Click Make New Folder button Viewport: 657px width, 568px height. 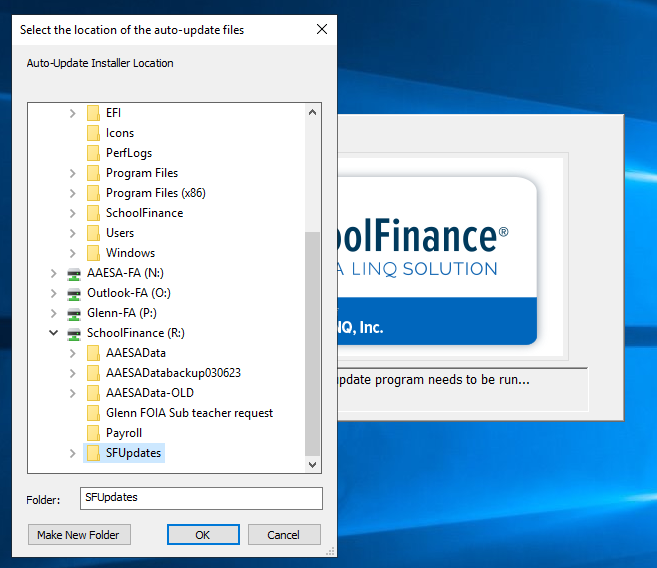point(79,534)
